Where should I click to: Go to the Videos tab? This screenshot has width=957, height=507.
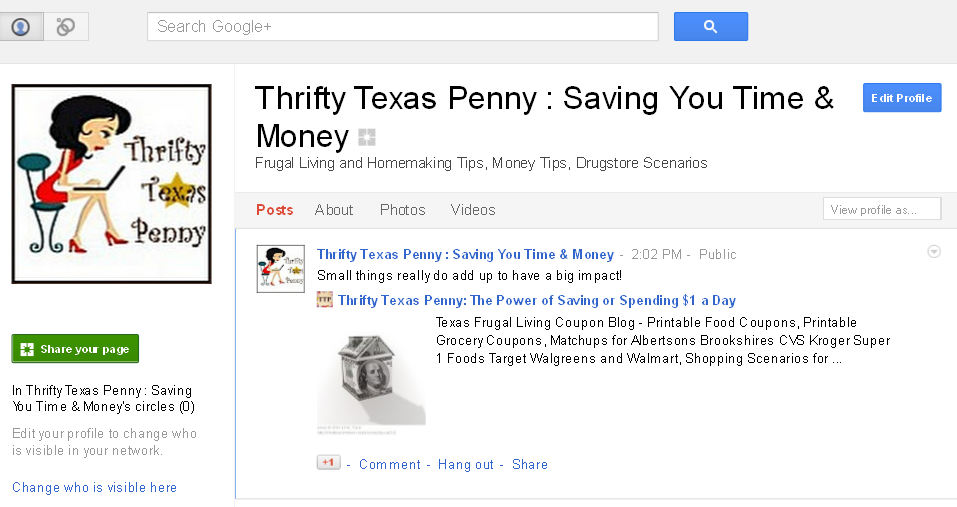coord(473,210)
